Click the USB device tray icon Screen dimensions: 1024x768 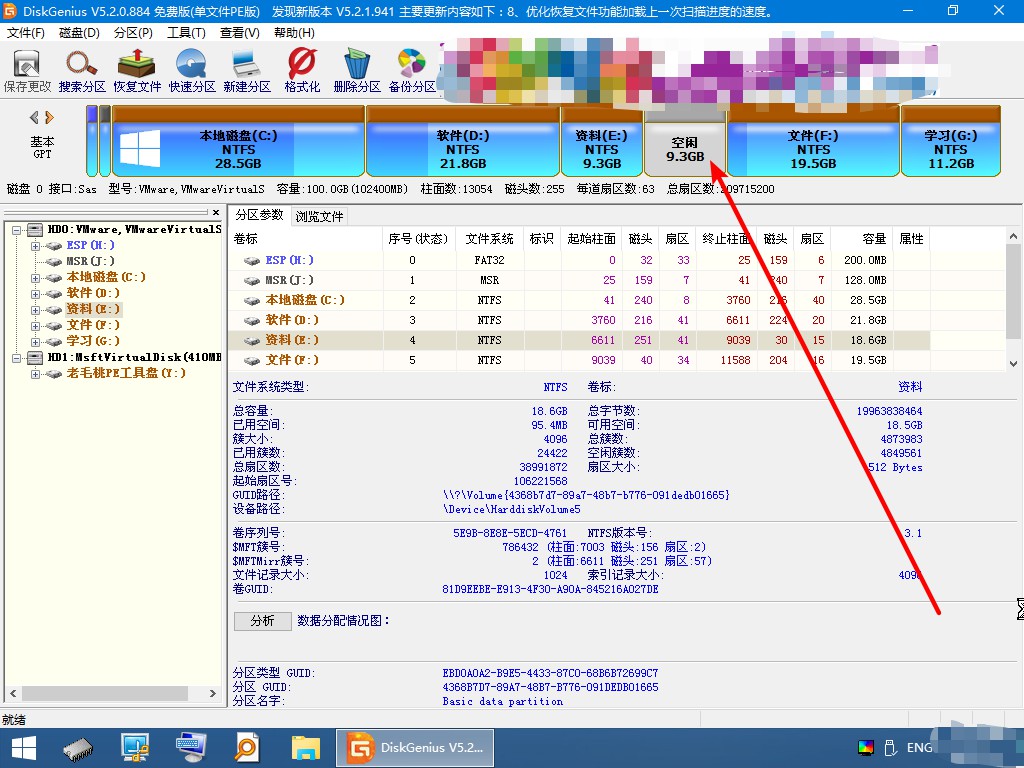coord(889,748)
